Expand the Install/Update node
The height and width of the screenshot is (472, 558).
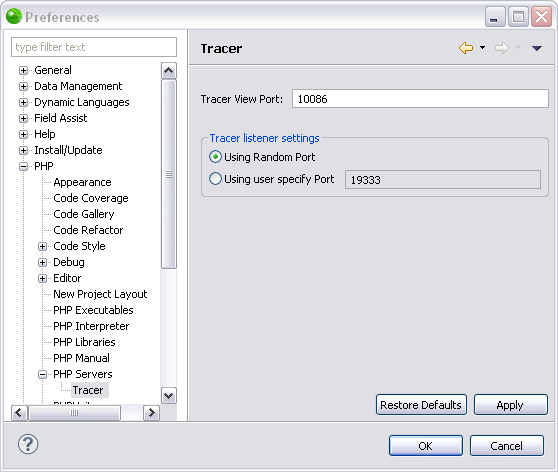pyautogui.click(x=23, y=150)
